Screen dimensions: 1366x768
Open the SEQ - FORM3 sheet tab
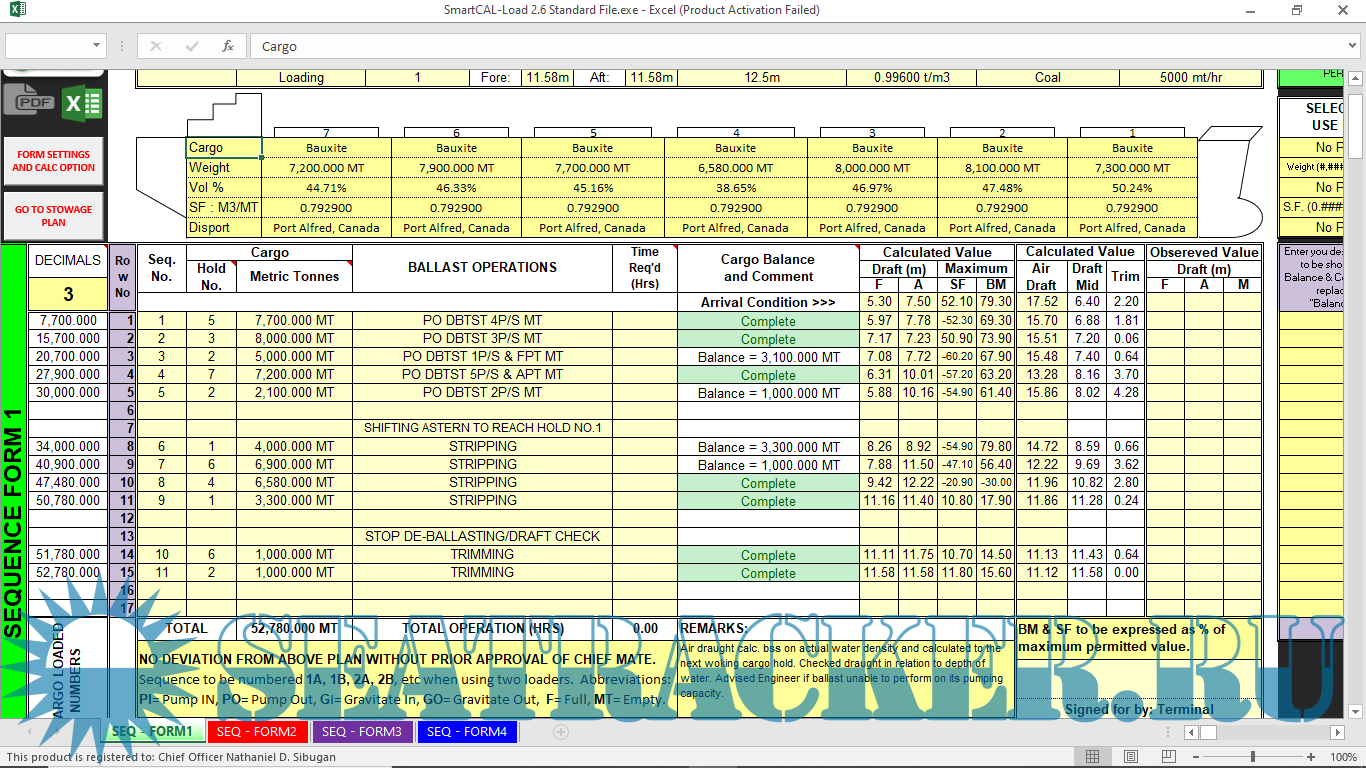point(362,732)
